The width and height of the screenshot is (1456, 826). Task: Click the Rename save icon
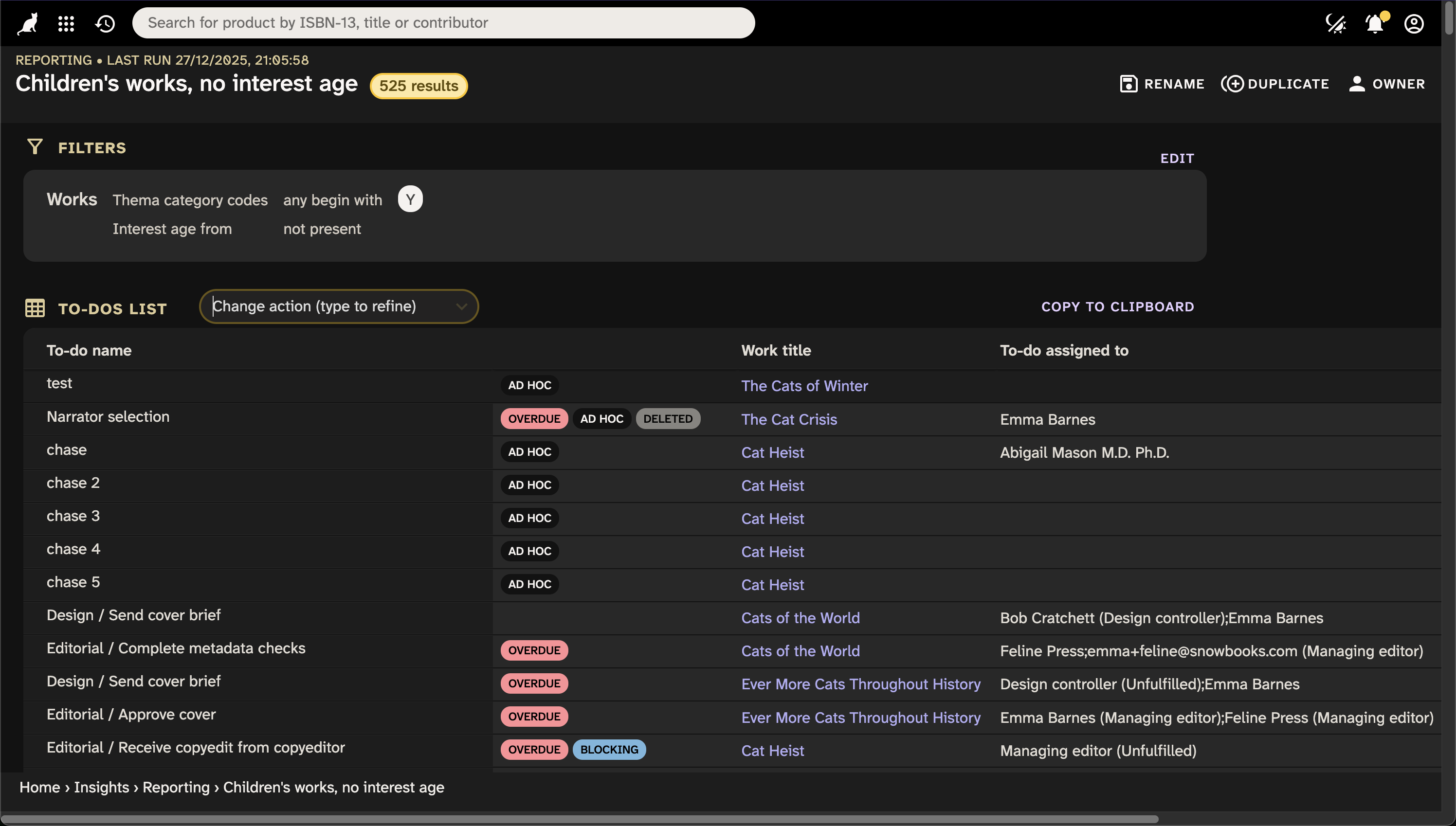[x=1128, y=84]
